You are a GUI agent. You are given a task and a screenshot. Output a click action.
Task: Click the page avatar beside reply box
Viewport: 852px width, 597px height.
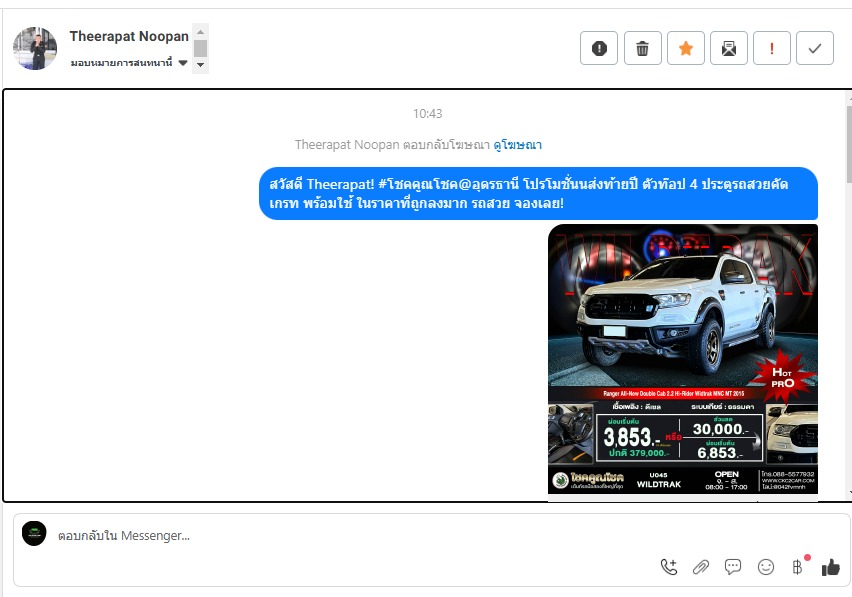pos(34,533)
